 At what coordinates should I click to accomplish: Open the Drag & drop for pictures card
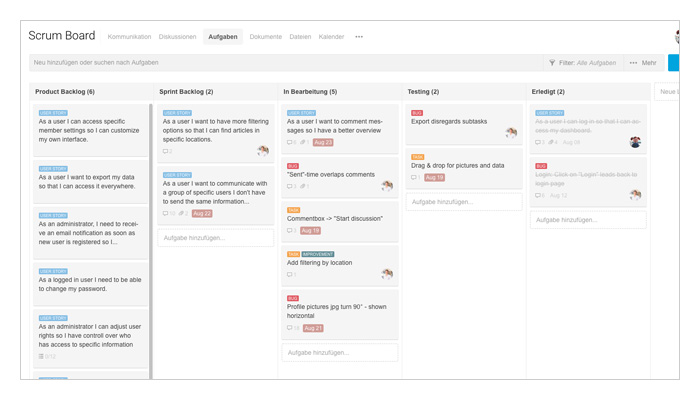coord(464,168)
